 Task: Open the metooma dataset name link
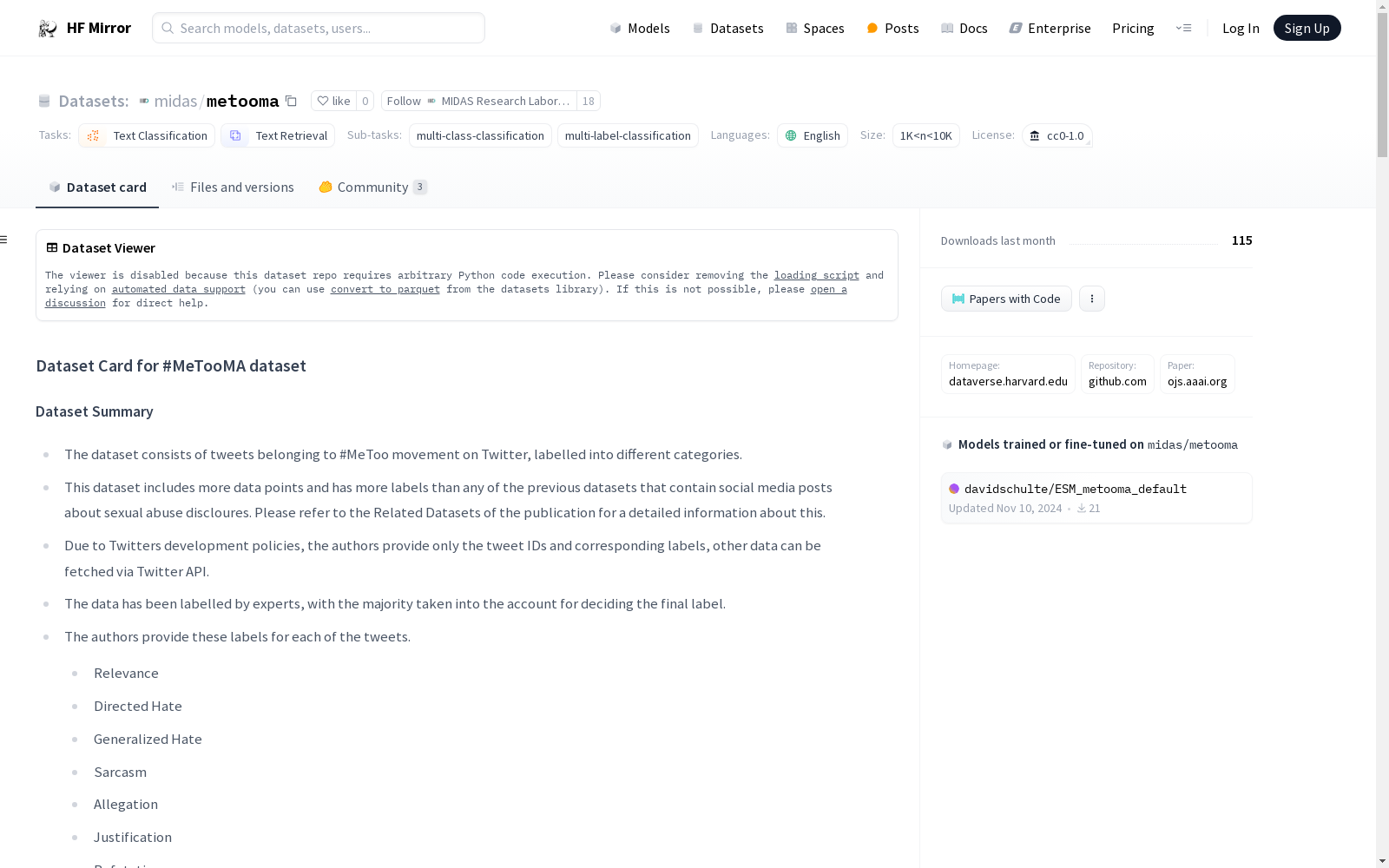[242, 101]
